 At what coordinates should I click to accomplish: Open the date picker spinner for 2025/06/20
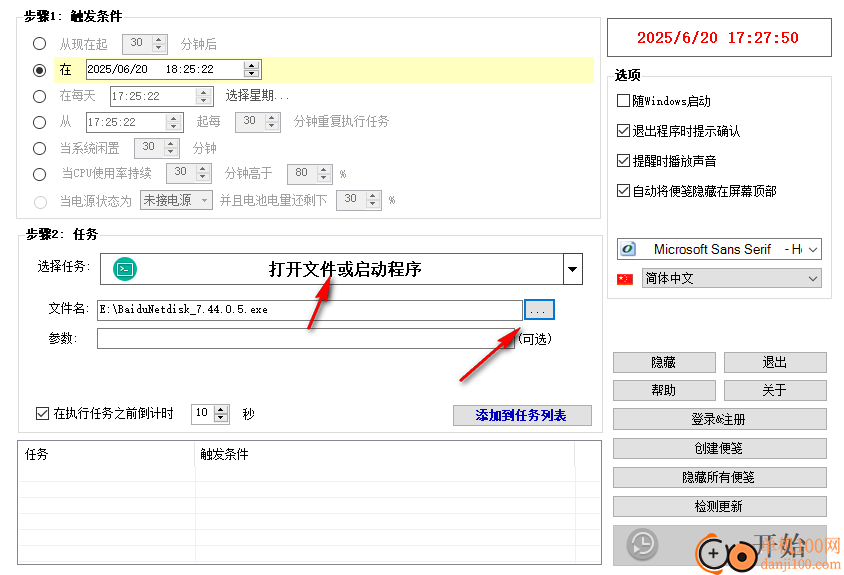(251, 69)
